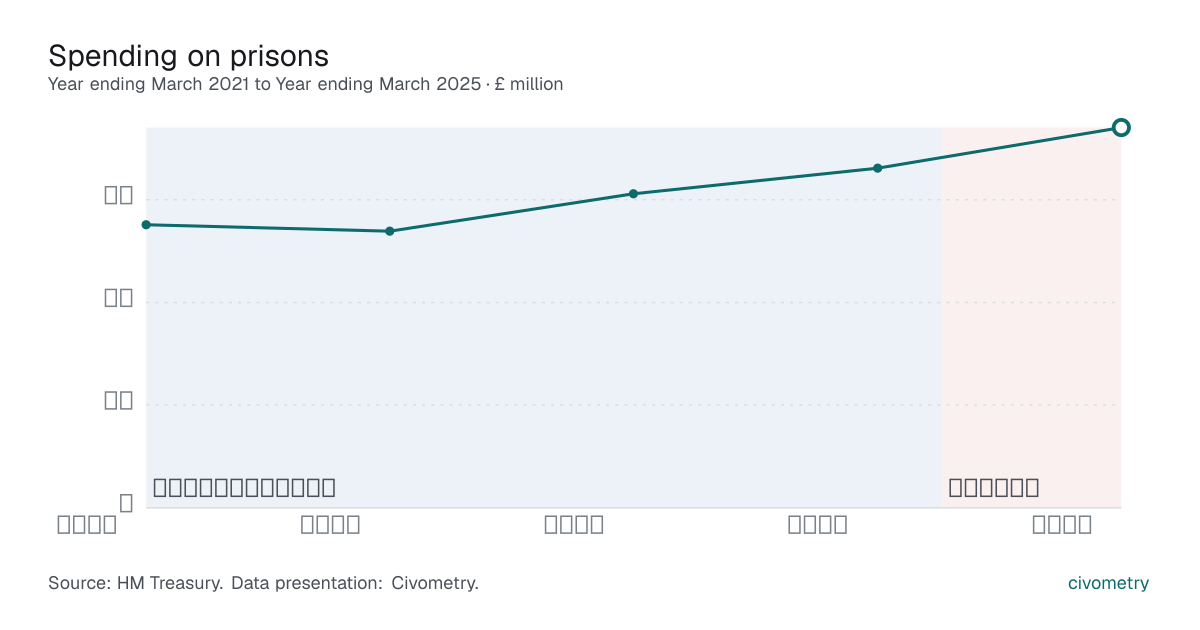Click the label text inside the blue region
Viewport: 1200px width, 630px height.
coord(244,488)
